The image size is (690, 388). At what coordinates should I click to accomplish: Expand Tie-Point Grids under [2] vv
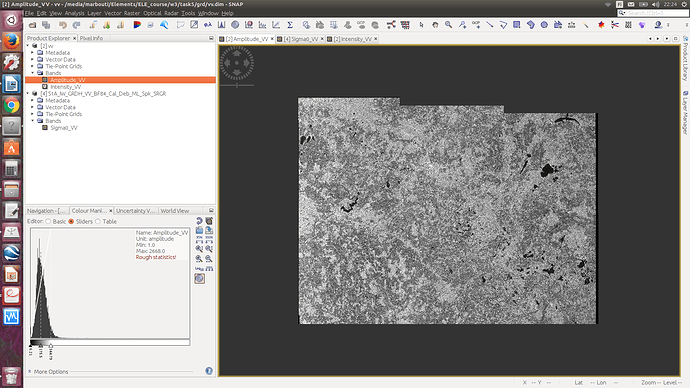click(33, 66)
